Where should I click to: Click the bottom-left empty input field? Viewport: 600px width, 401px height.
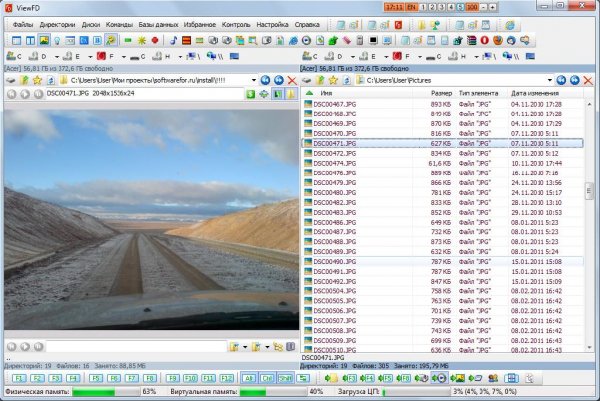pos(137,347)
